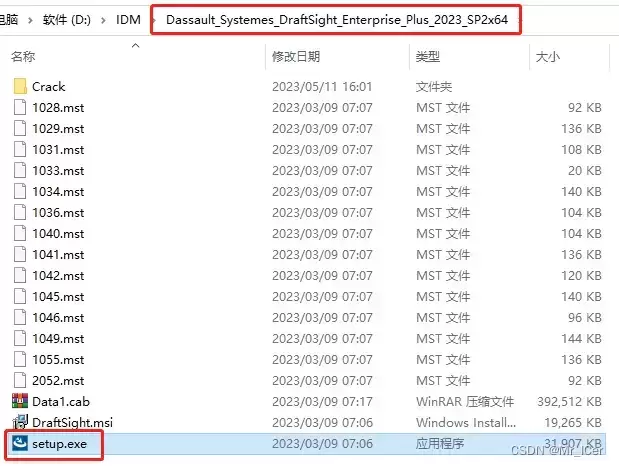Click the DraftSight_Enterprise_Plus folder name in address bar
The height and width of the screenshot is (466, 619).
[x=337, y=19]
